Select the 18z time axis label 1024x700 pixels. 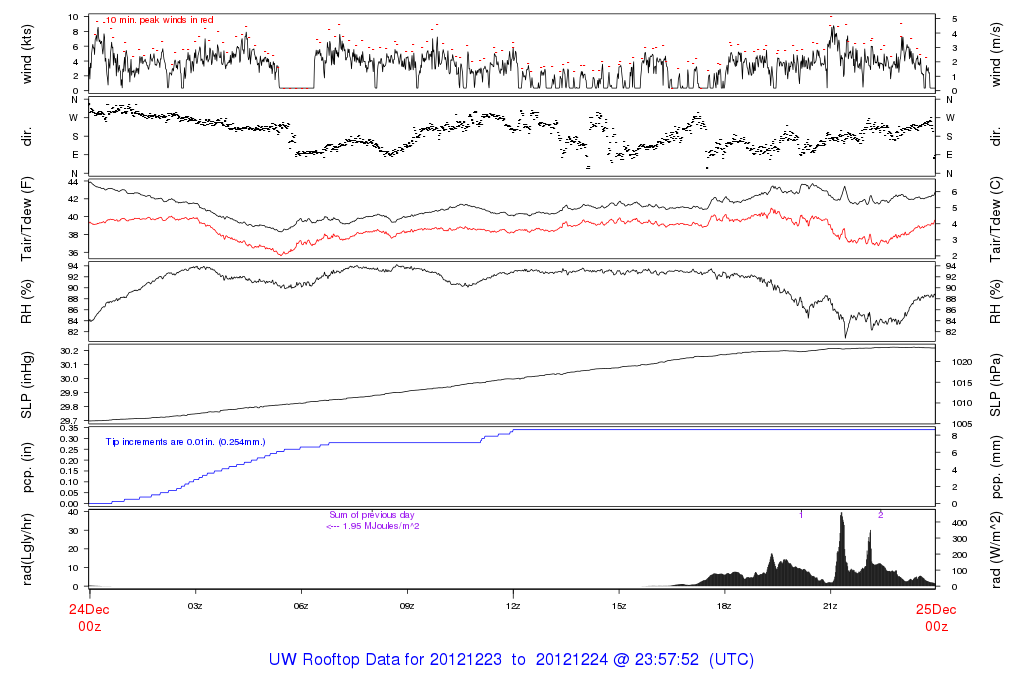[724, 606]
